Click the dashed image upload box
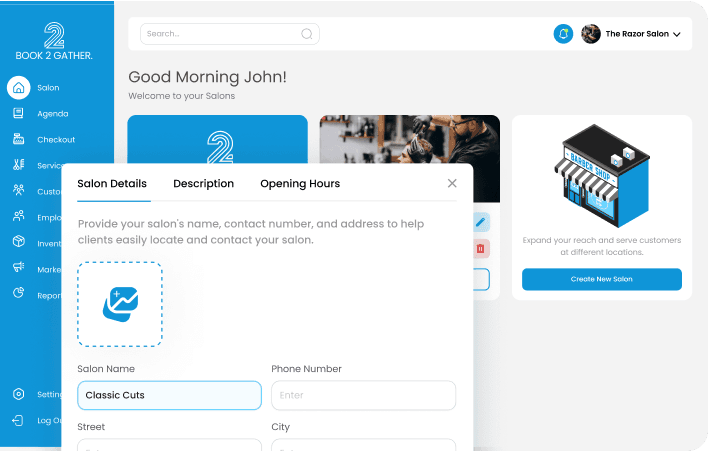 point(120,304)
